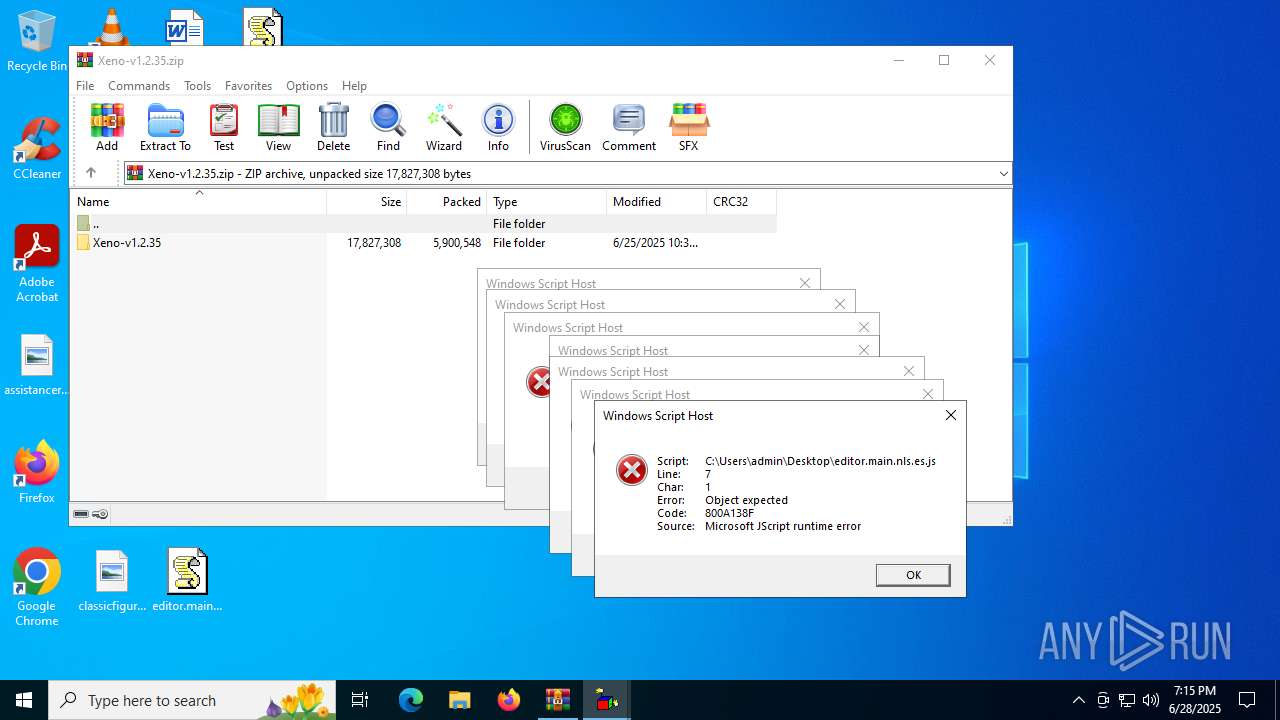The height and width of the screenshot is (720, 1280).
Task: Open the Windows Start menu
Action: (x=24, y=700)
